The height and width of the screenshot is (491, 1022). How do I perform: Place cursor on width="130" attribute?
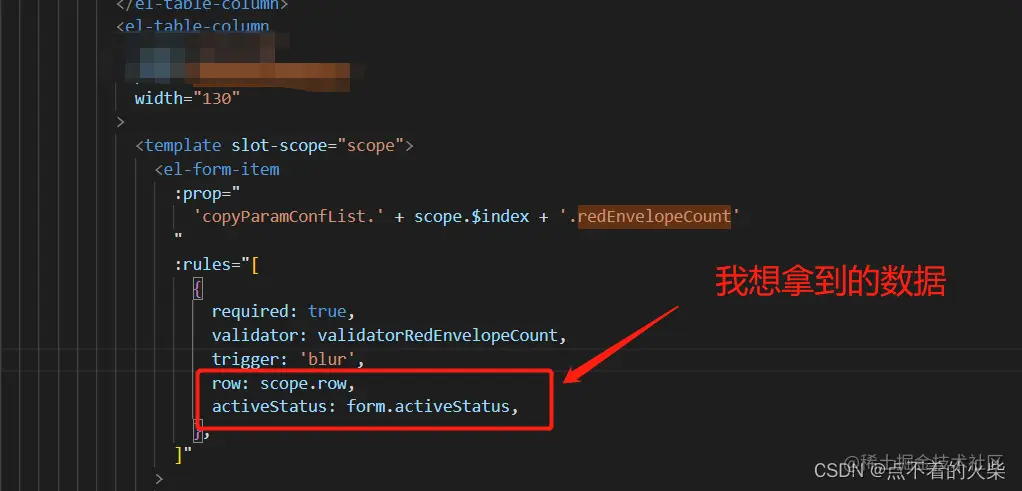click(188, 98)
